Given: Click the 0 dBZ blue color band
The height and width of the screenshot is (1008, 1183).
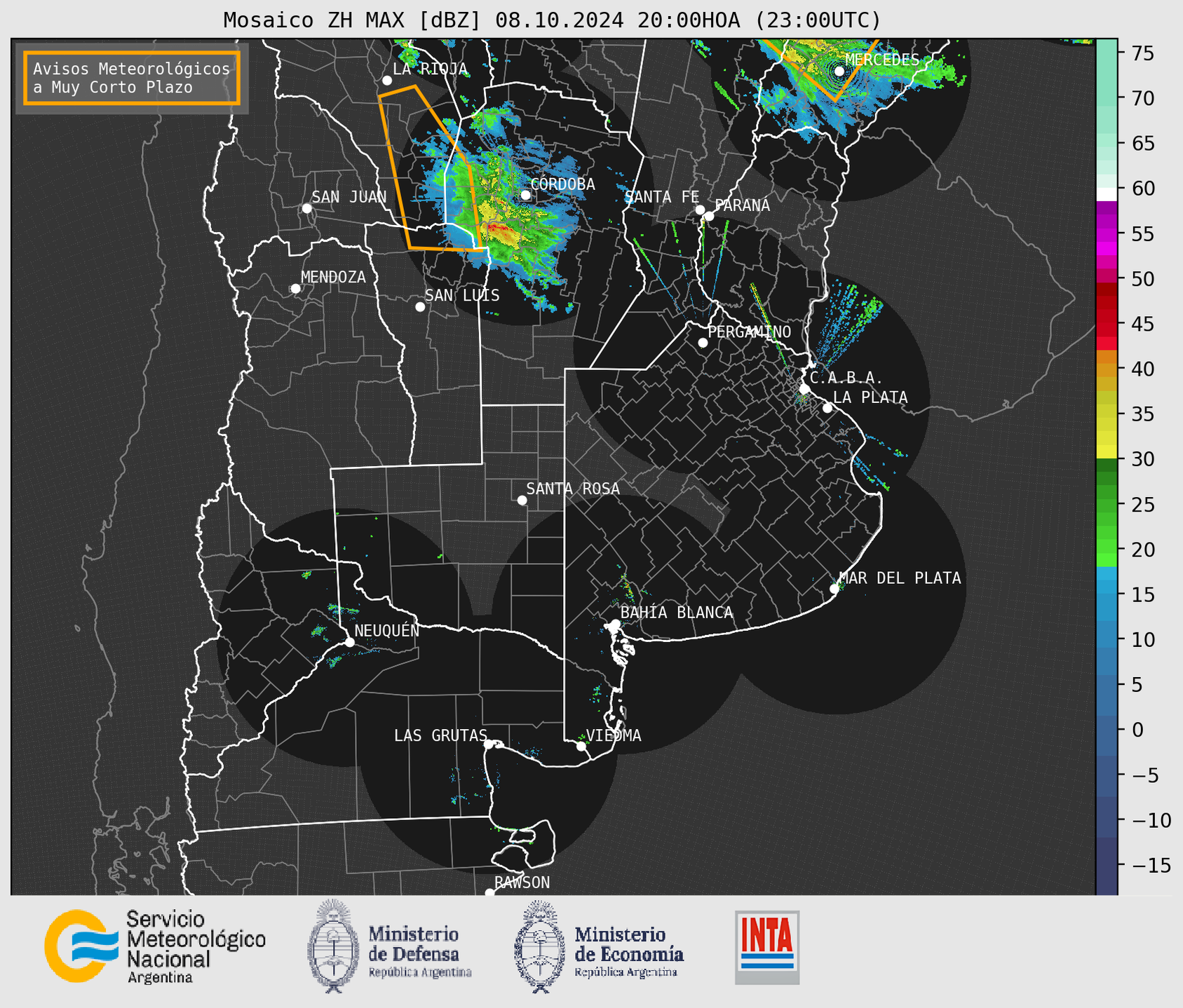Looking at the screenshot, I should click(x=1106, y=730).
